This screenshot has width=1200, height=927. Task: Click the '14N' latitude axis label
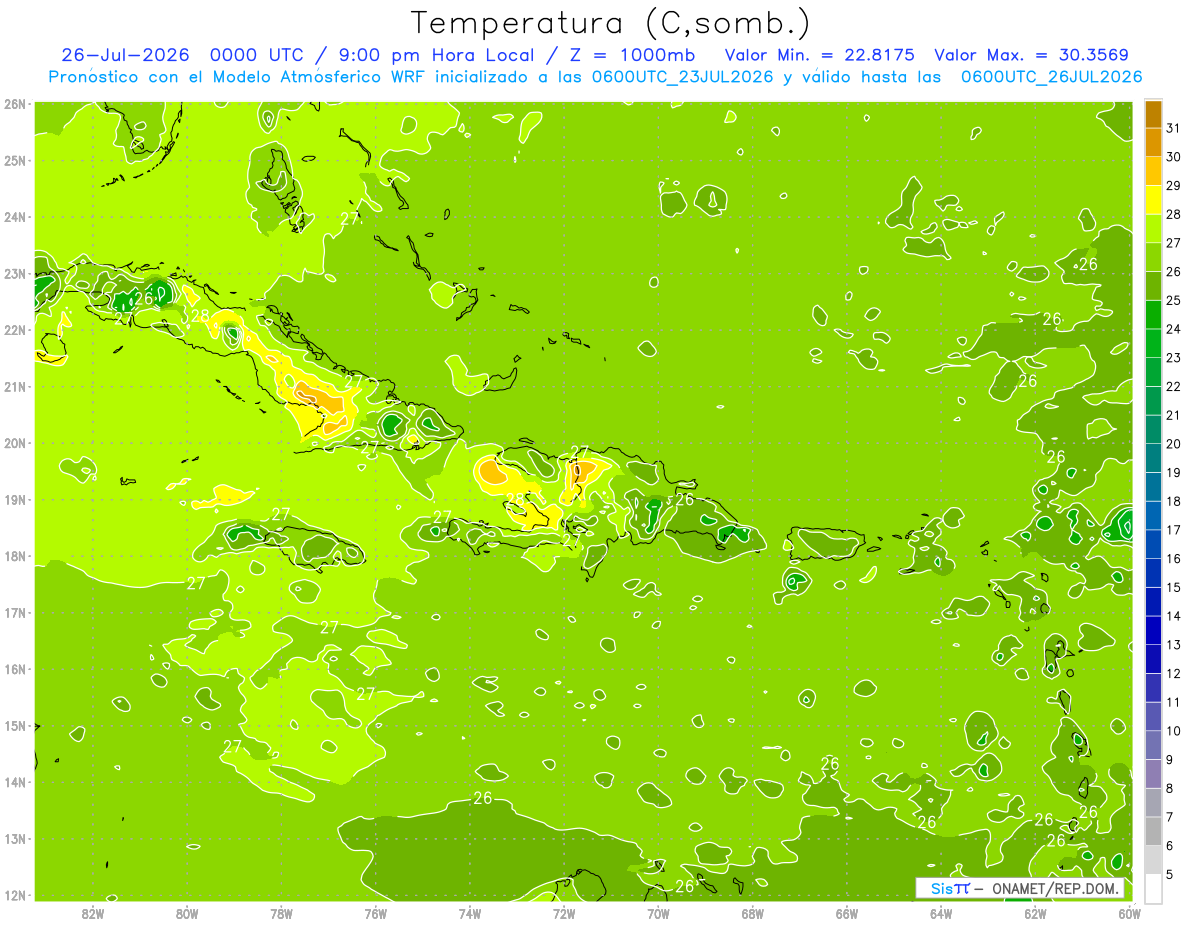point(15,782)
